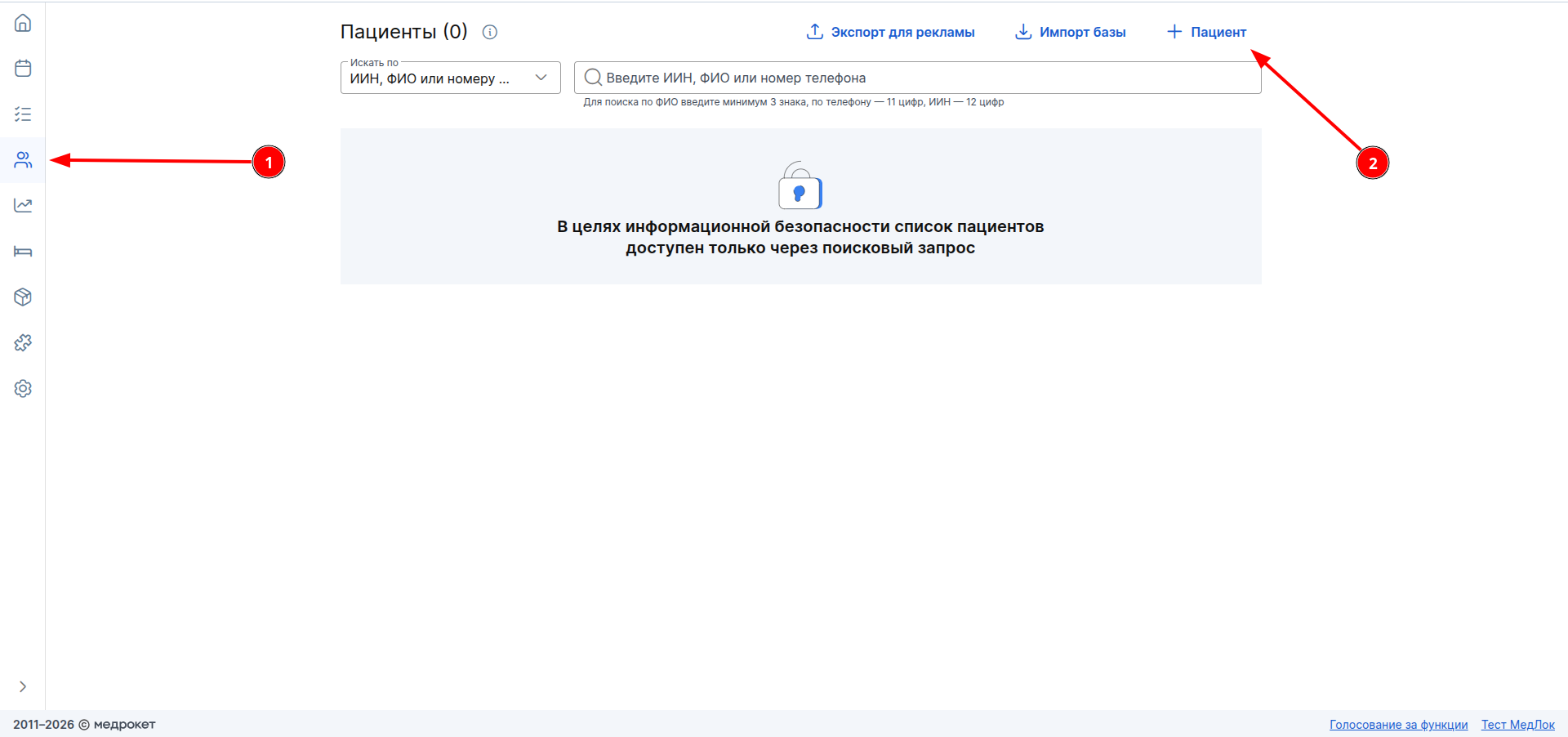Screen dimensions: 1568x737
Task: Click the magnifier icon in search field
Action: pos(593,78)
